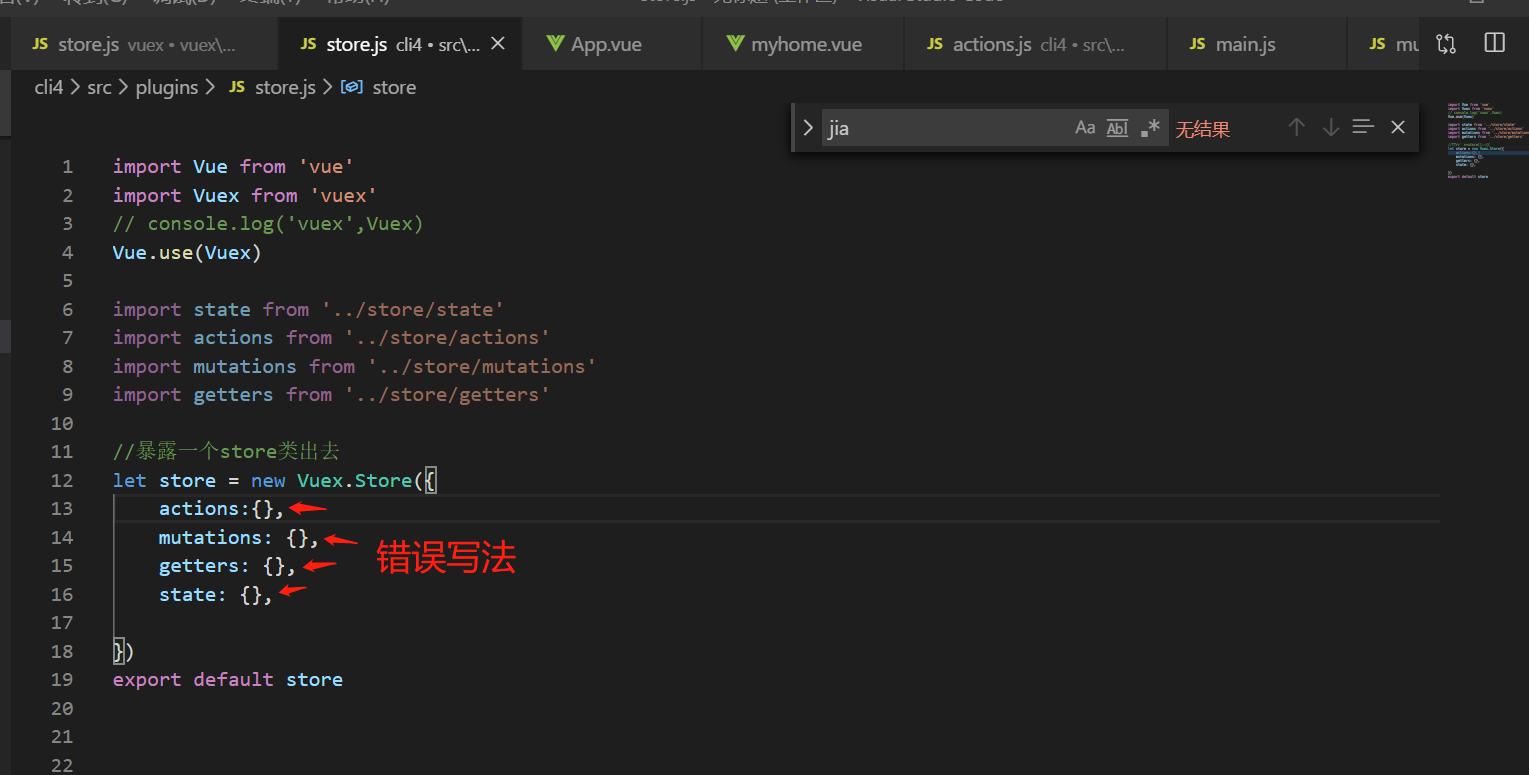
Task: Enable regular expression search
Action: coord(1151,128)
